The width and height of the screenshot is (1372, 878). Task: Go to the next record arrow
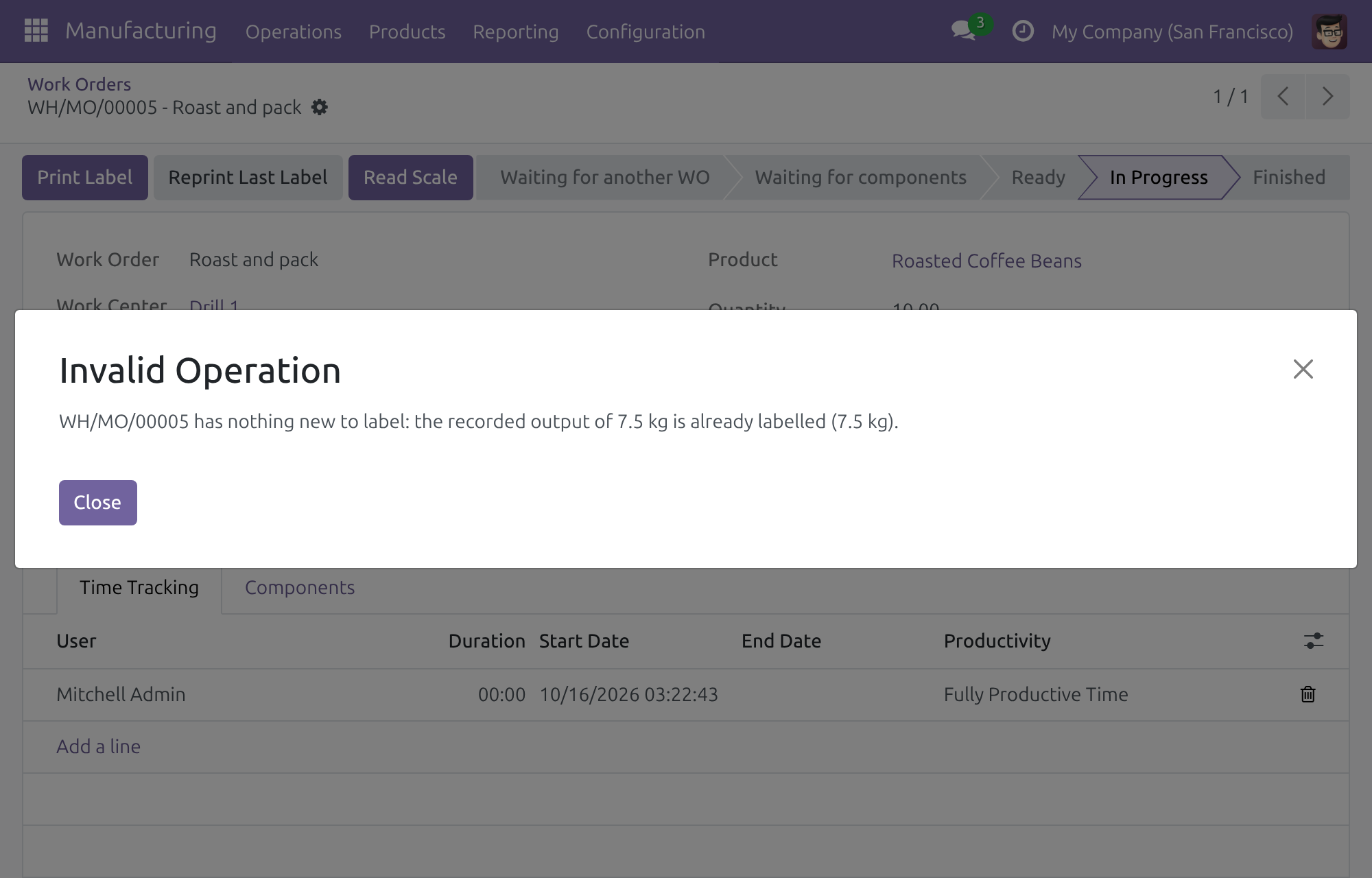click(x=1327, y=97)
